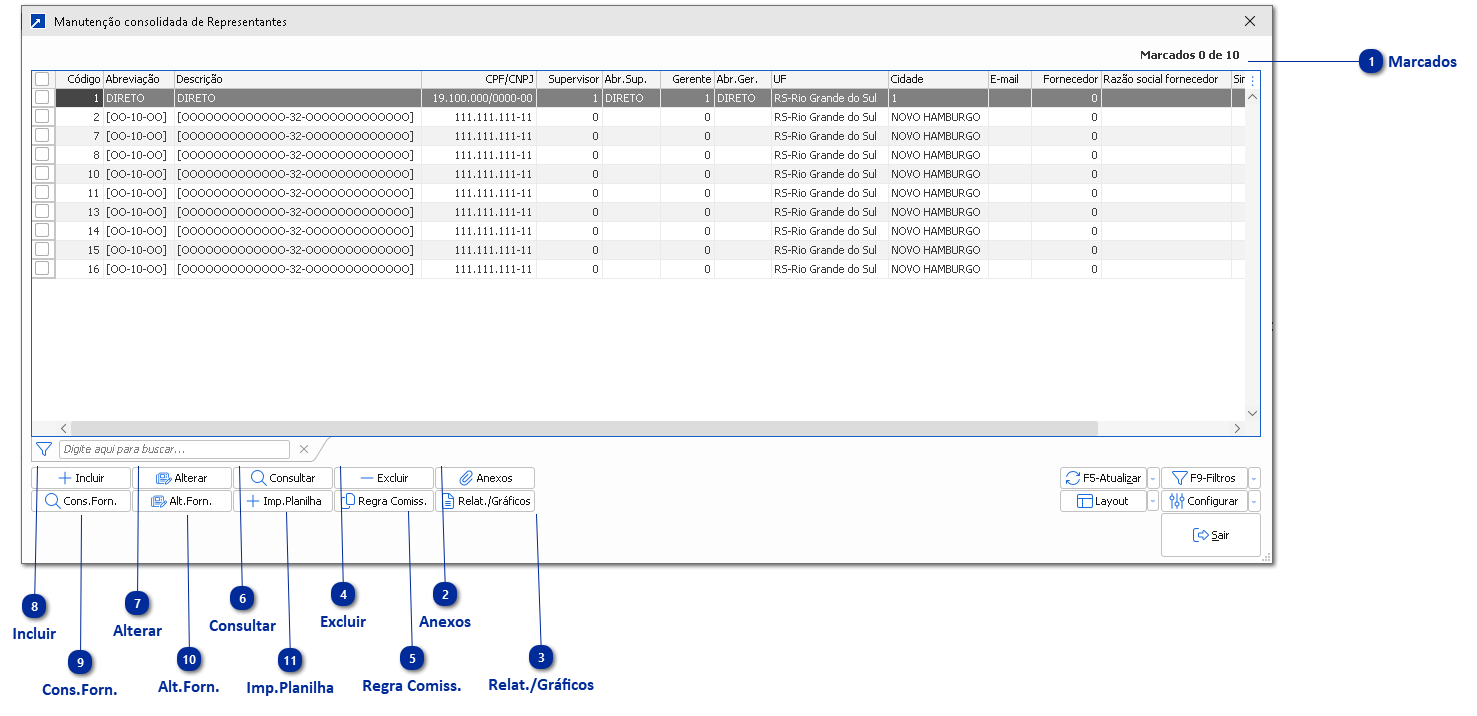Click the Incluir button
The image size is (1477, 716).
[81, 478]
